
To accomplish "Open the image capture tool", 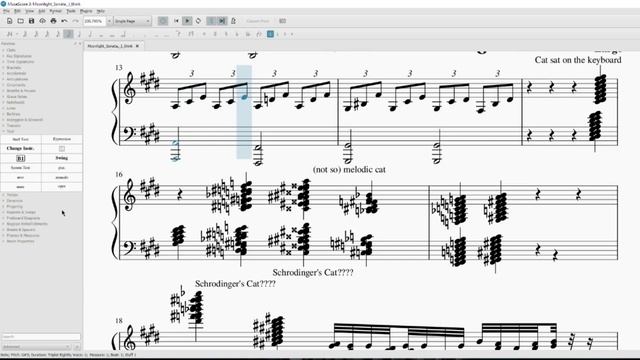I will click(x=282, y=21).
